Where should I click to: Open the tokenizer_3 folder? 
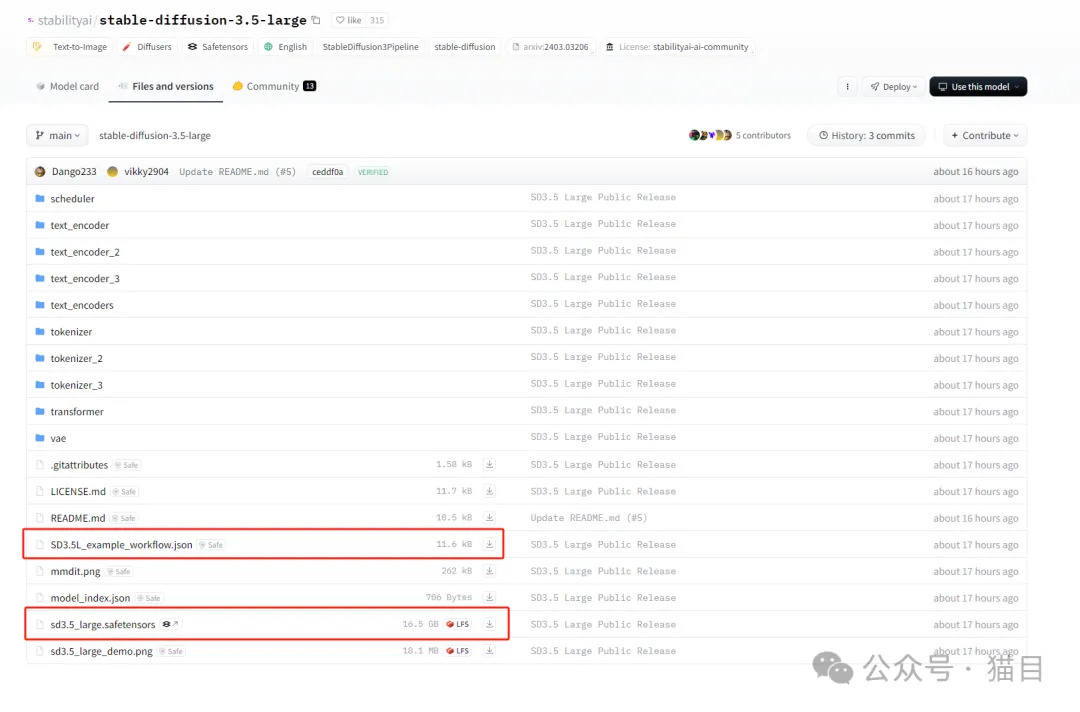point(76,385)
